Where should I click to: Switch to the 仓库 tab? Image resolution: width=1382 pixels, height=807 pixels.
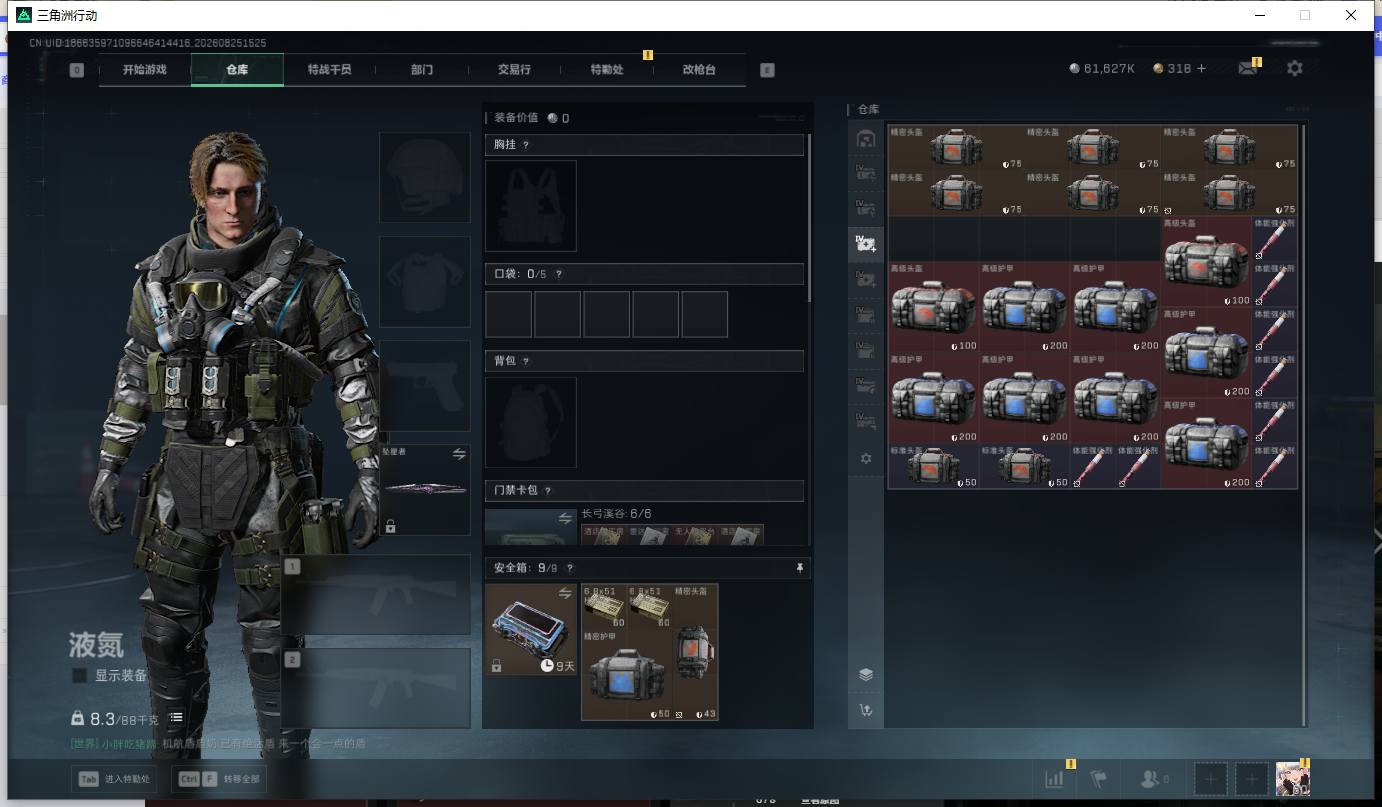click(237, 70)
